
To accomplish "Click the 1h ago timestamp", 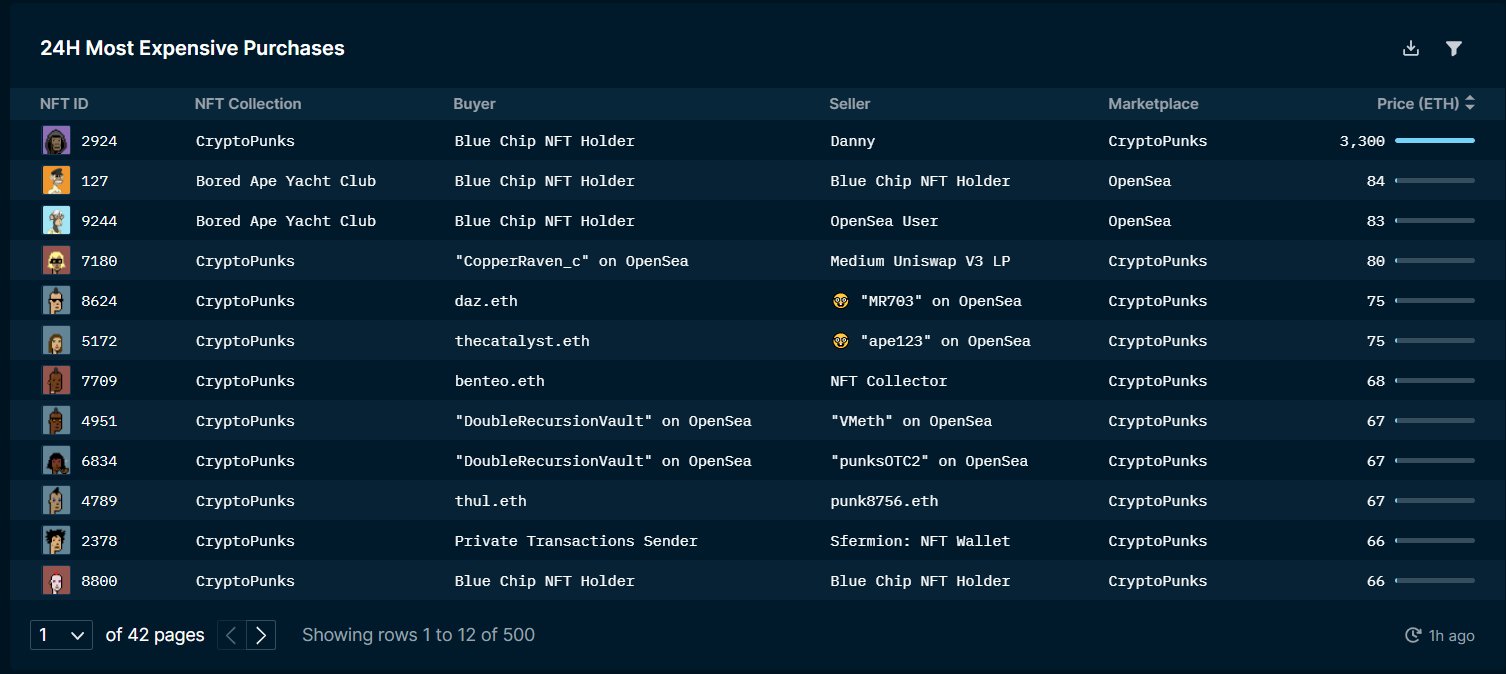I will pos(1452,635).
